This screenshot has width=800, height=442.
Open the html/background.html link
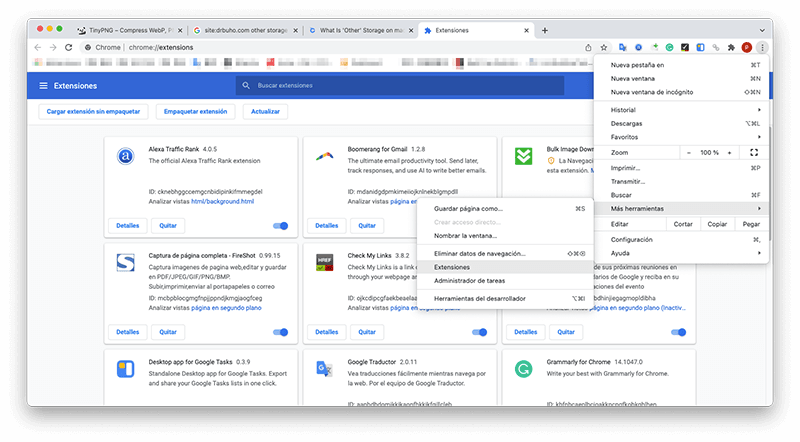[222, 202]
